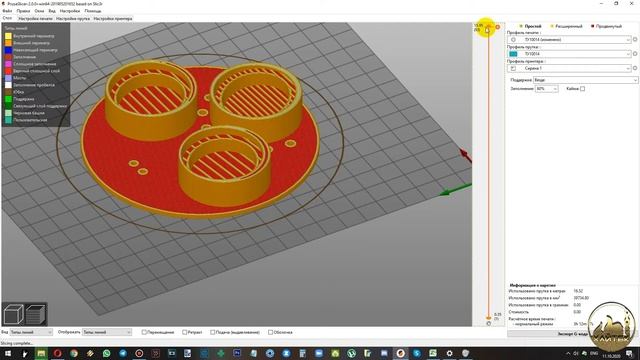Click the bottom thumb of layer slider
The image size is (640, 360).
(x=488, y=318)
